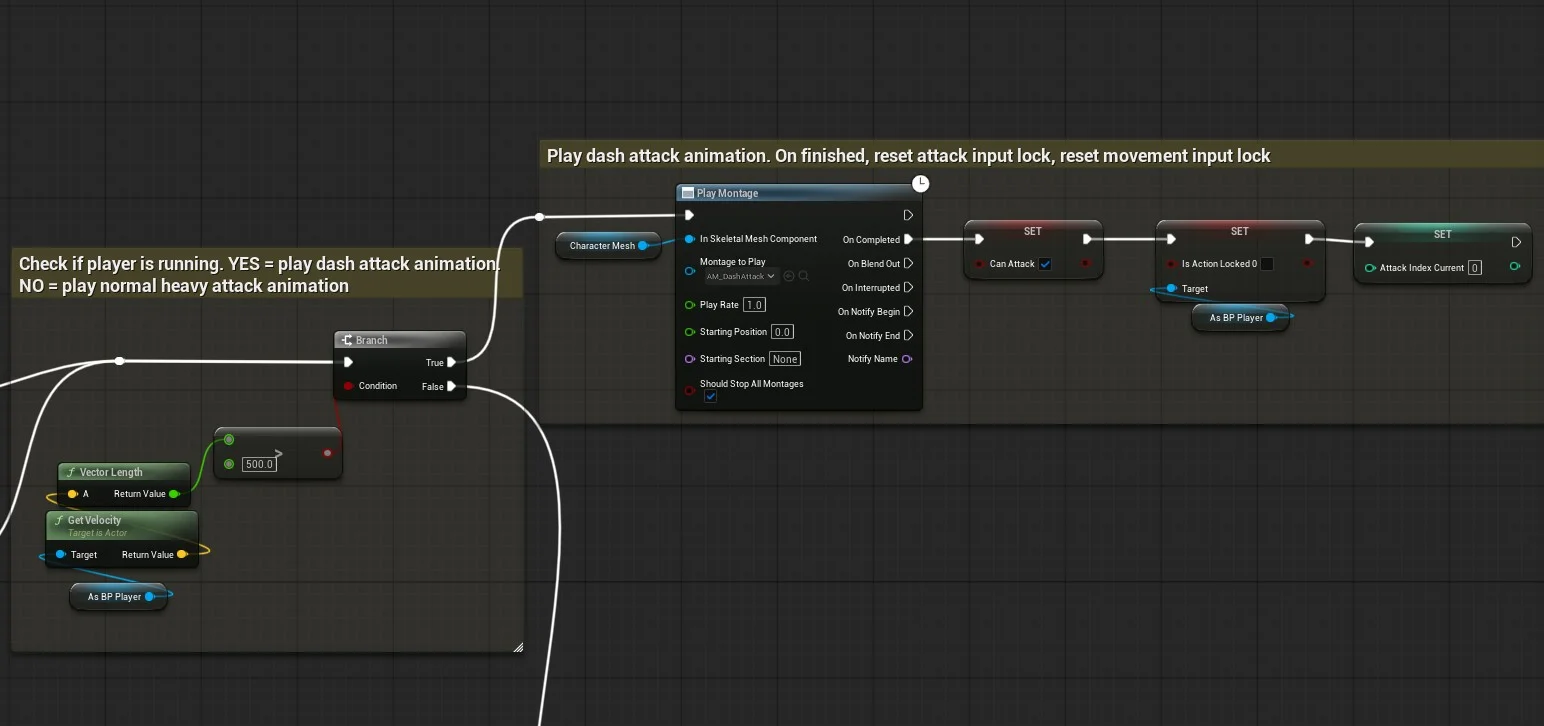Click the Branch True output pin
Image resolution: width=1544 pixels, height=726 pixels.
[x=452, y=362]
